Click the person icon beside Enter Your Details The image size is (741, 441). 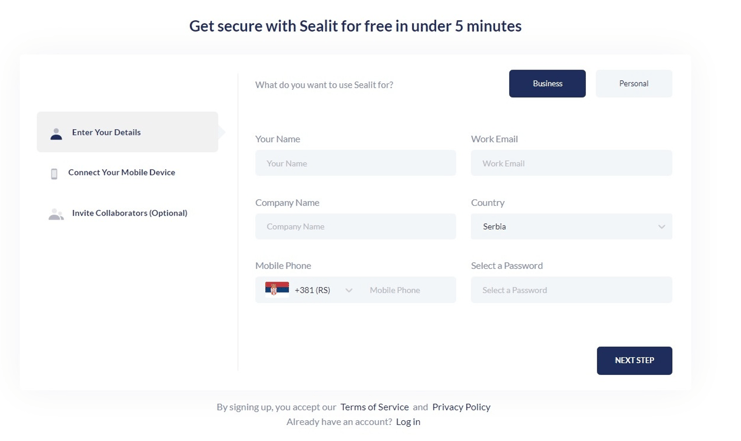coord(56,134)
